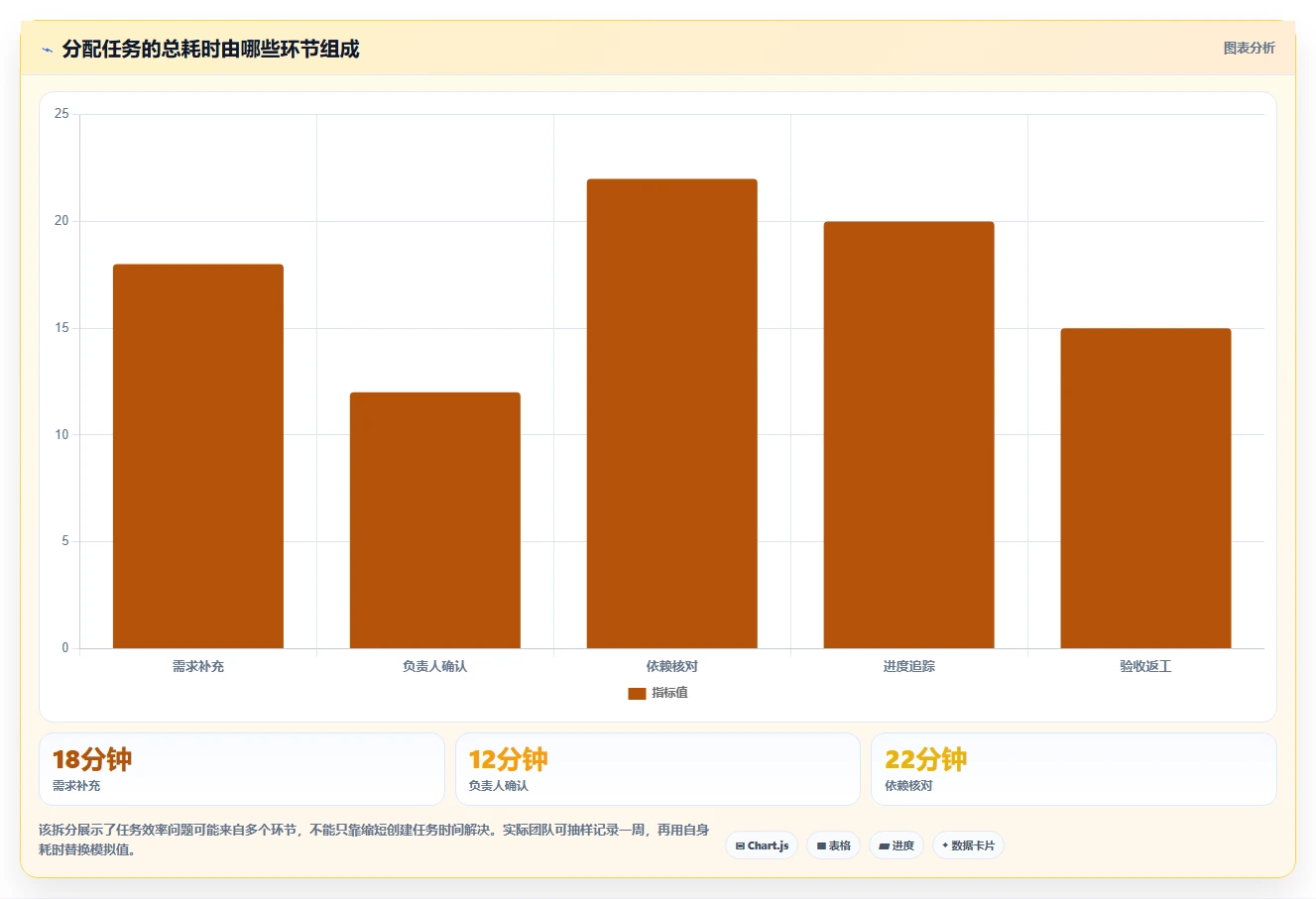Click the 进度追踪 bar in chart
Viewport: 1316px width, 899px height.
pyautogui.click(x=908, y=435)
